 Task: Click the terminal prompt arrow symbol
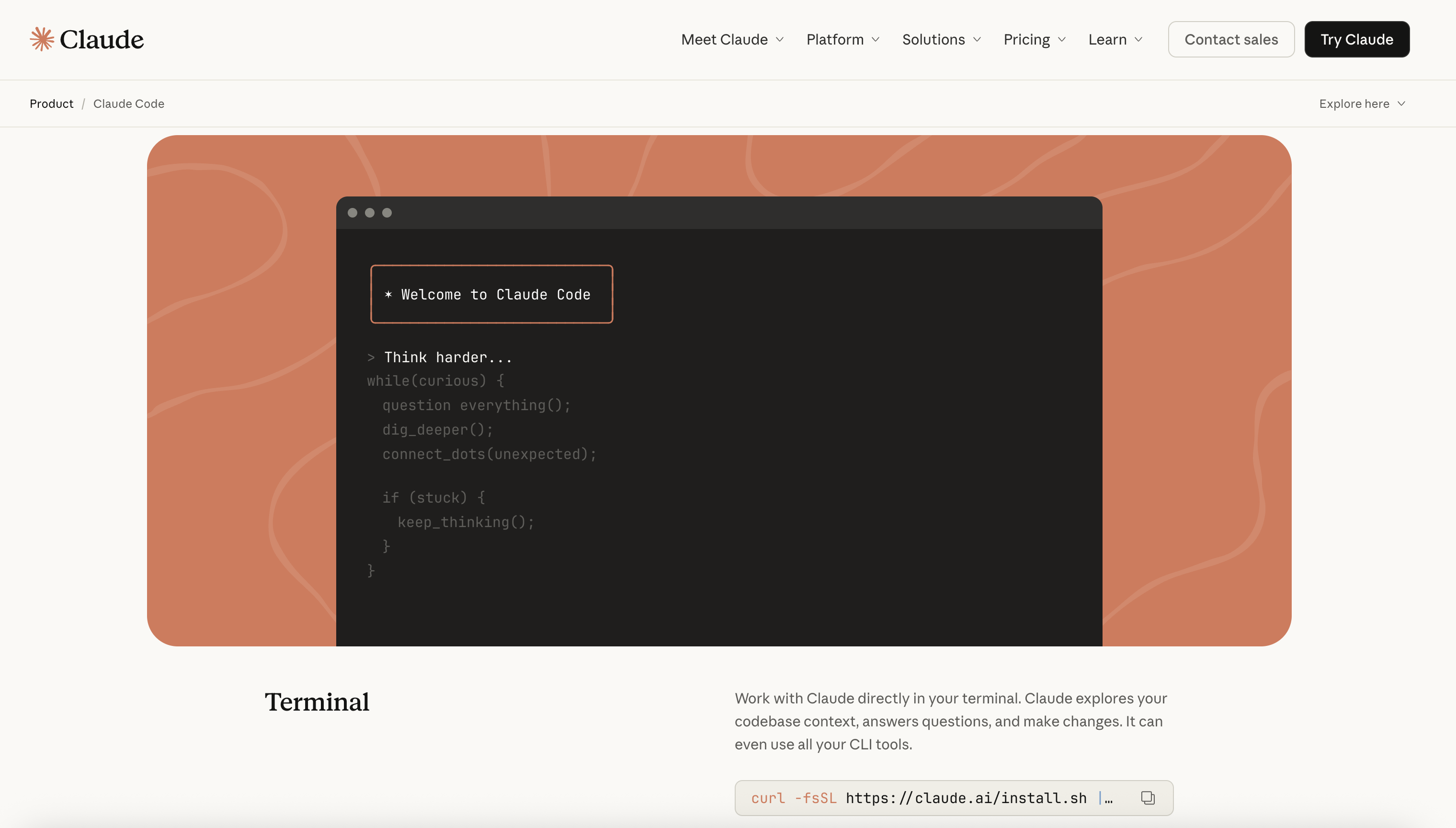point(371,358)
